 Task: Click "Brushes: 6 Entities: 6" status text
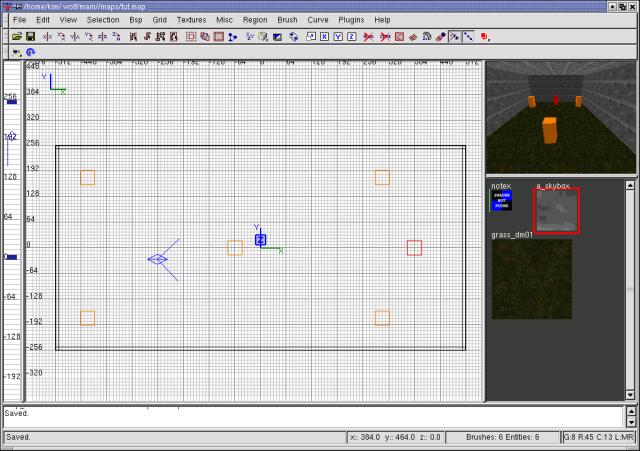coord(502,437)
